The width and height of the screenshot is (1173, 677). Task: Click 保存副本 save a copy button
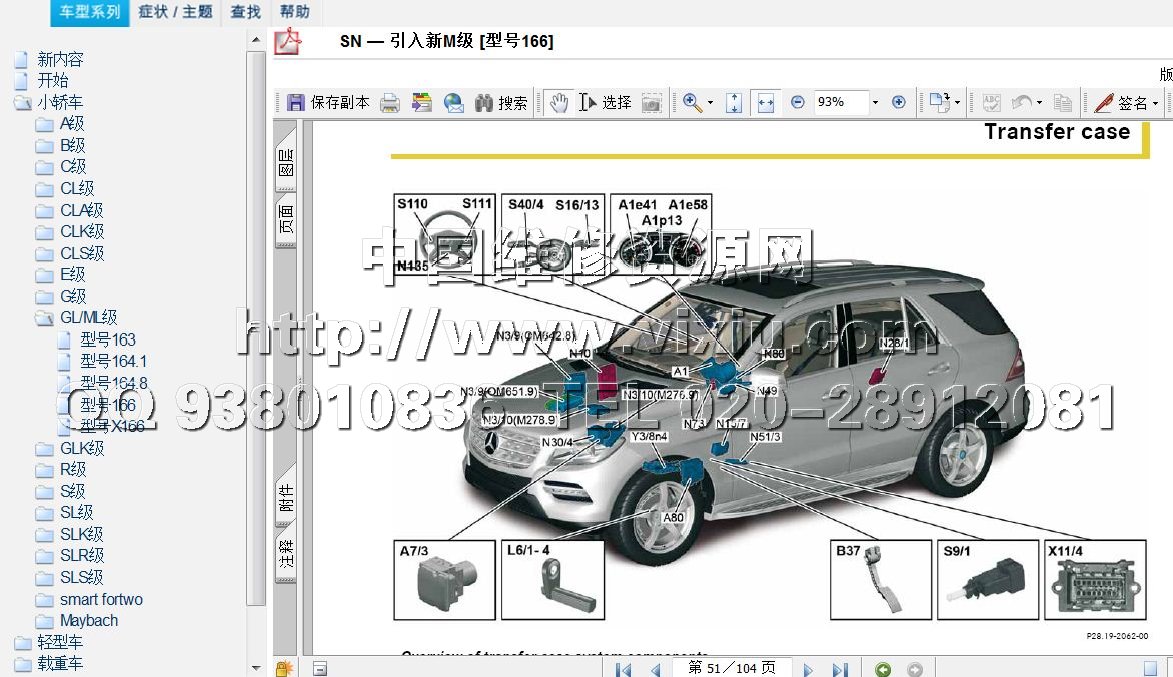pyautogui.click(x=328, y=103)
